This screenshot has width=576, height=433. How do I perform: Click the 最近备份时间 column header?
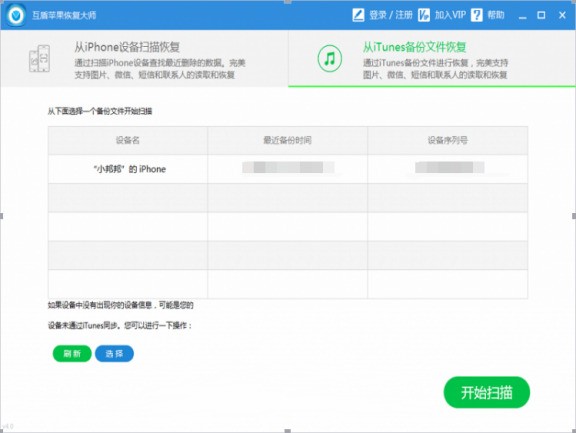[287, 140]
